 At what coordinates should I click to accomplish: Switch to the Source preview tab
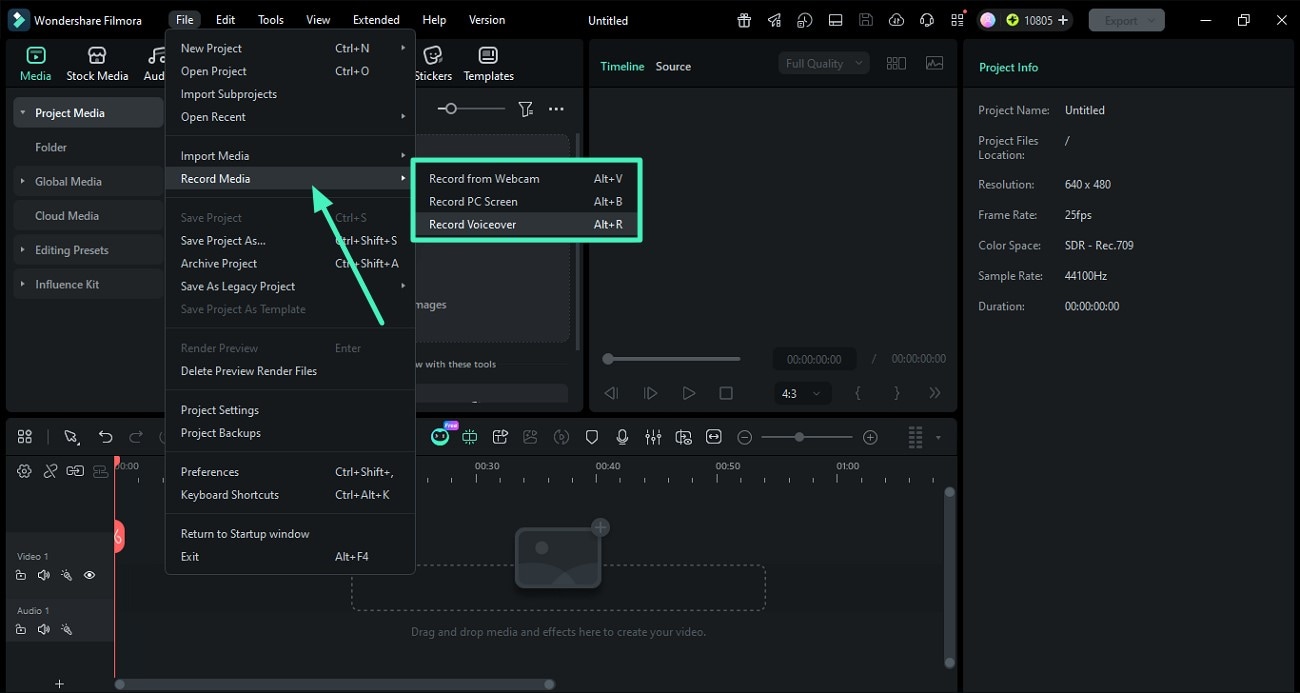point(673,66)
